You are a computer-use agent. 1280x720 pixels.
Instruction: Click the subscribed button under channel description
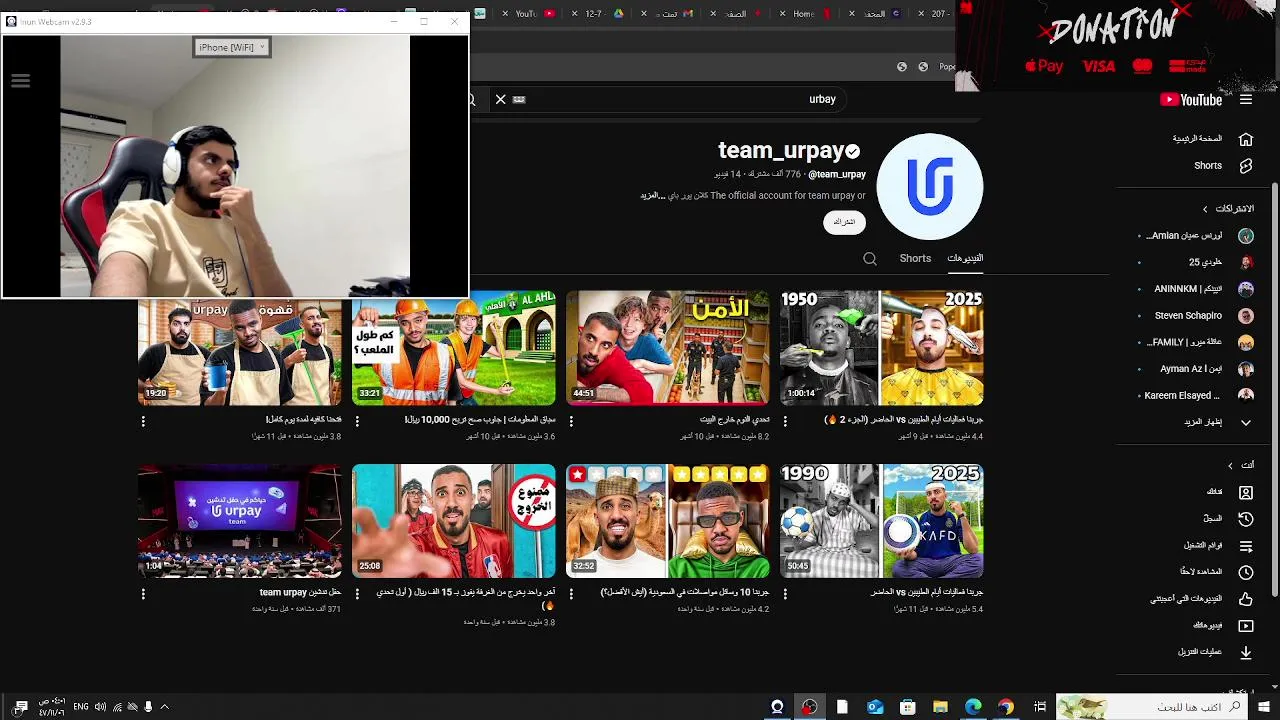(845, 222)
